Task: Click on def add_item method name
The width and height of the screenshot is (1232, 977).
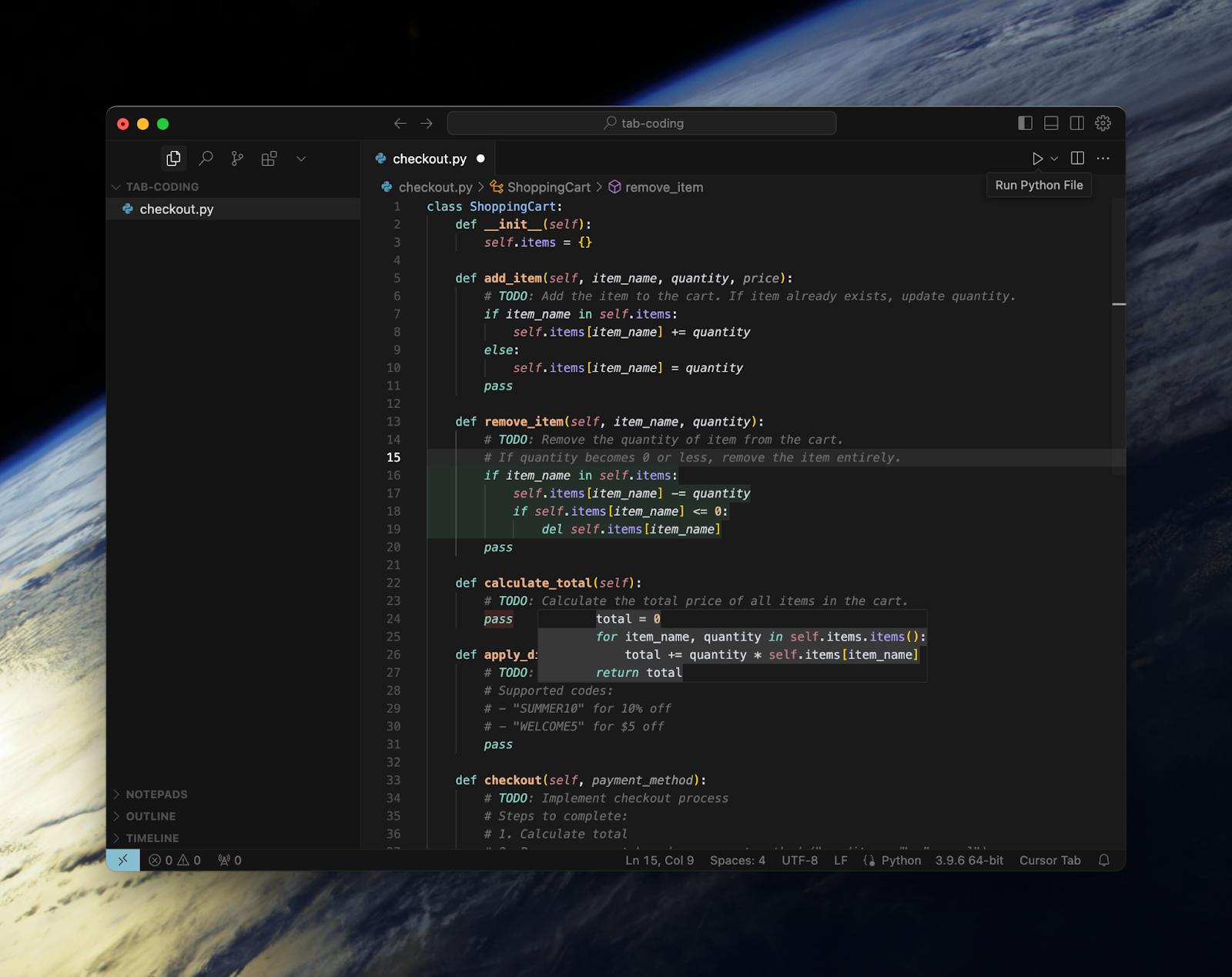Action: coord(513,278)
